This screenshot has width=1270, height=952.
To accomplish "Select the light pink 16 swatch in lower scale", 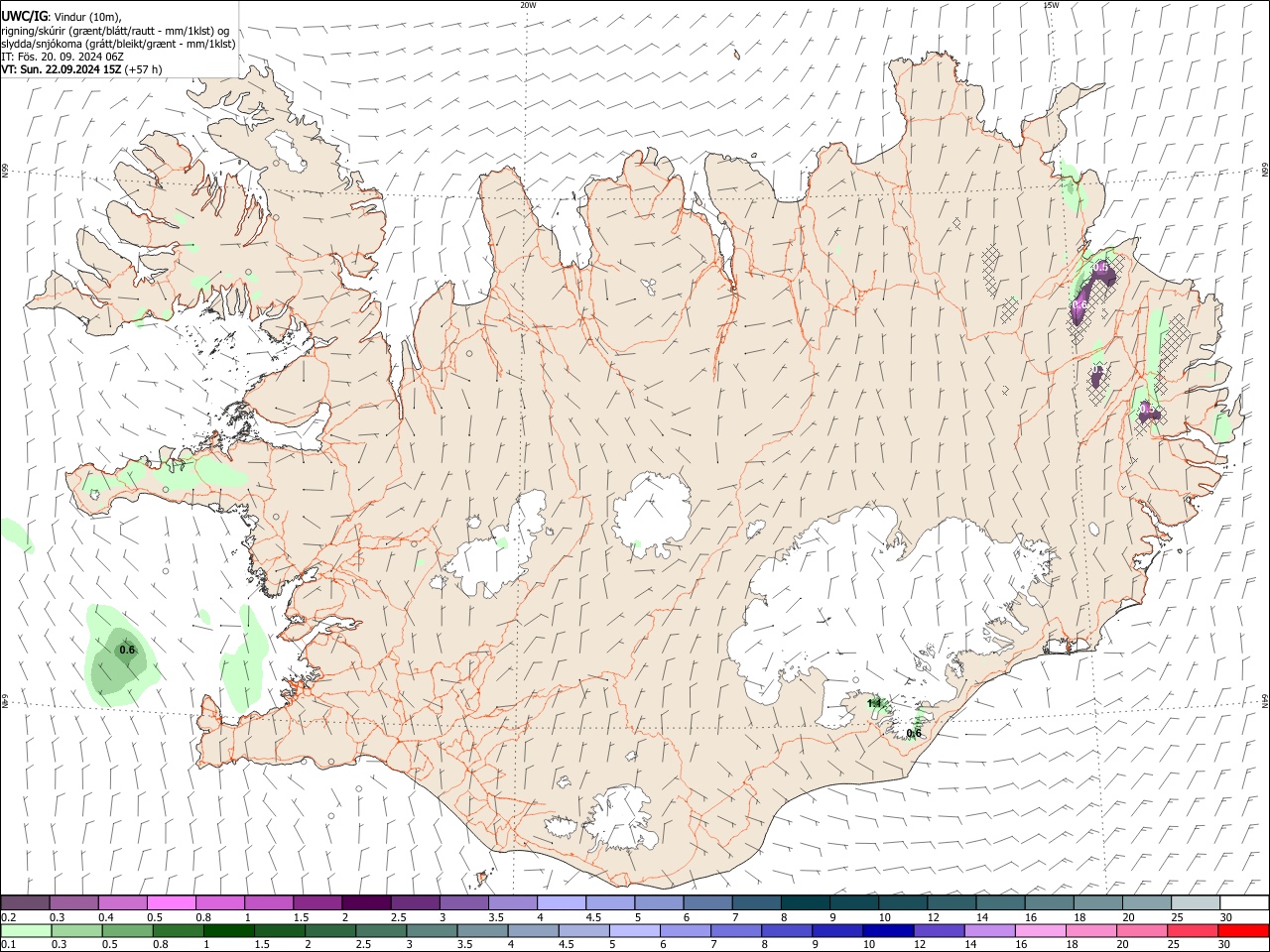I will 1040,930.
